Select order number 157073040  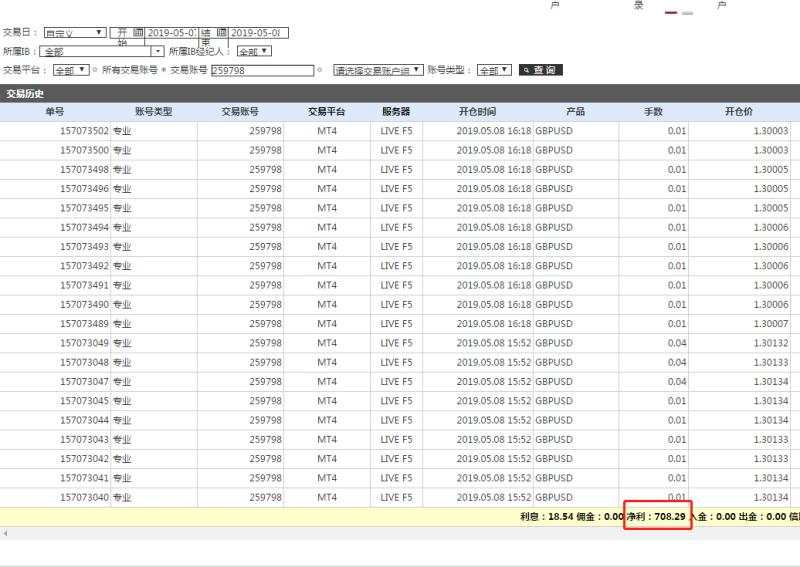(x=84, y=498)
